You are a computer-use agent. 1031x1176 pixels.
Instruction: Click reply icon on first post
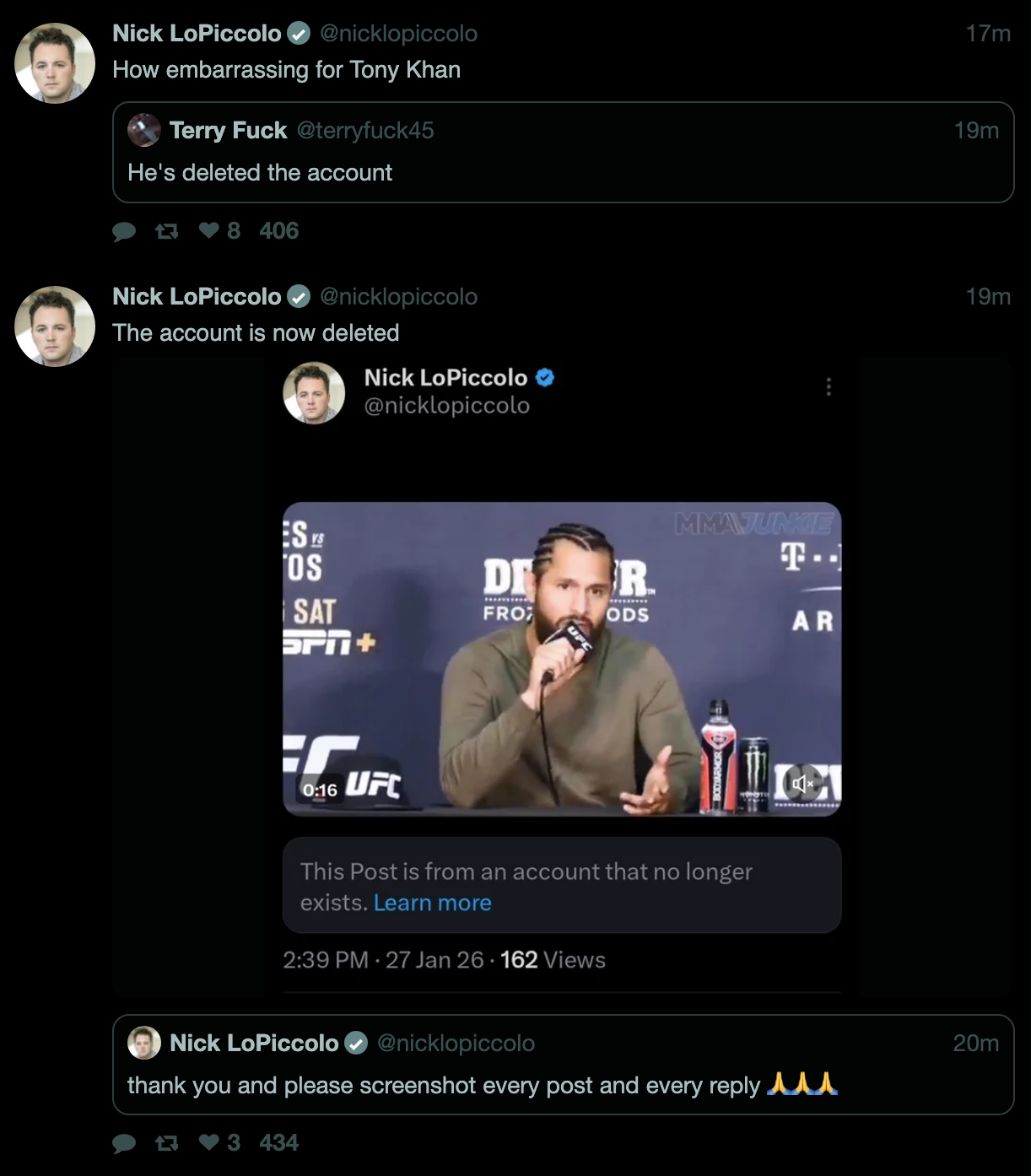coord(124,232)
